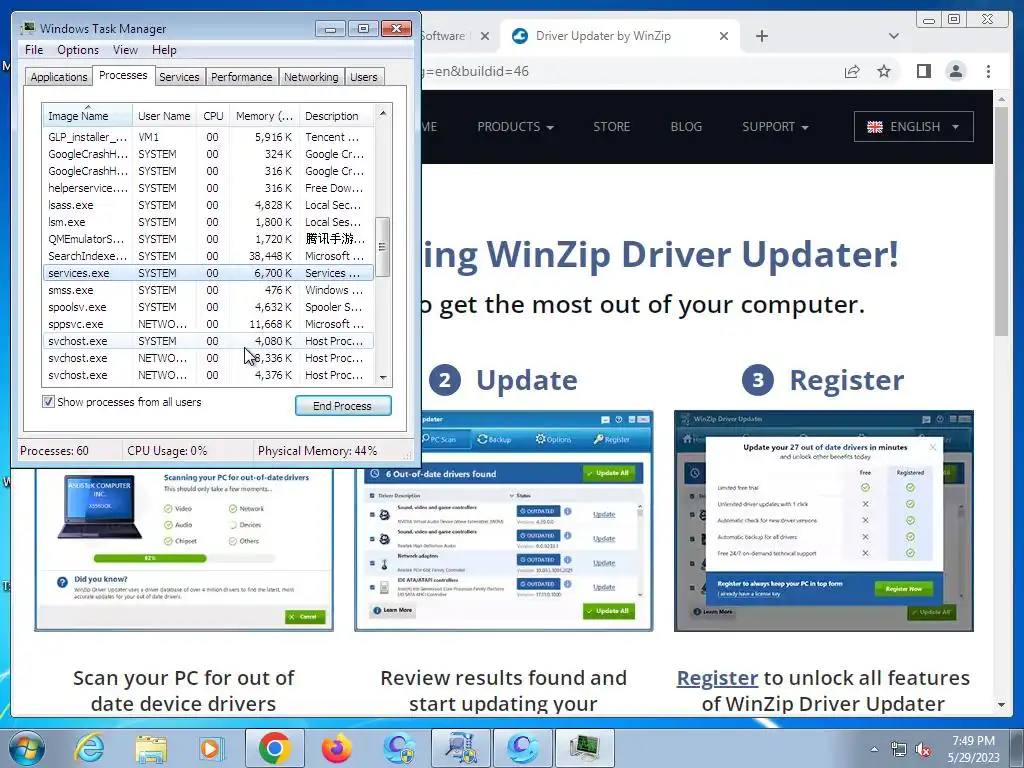Select the services.exe process row
The height and width of the screenshot is (768, 1024).
(208, 273)
